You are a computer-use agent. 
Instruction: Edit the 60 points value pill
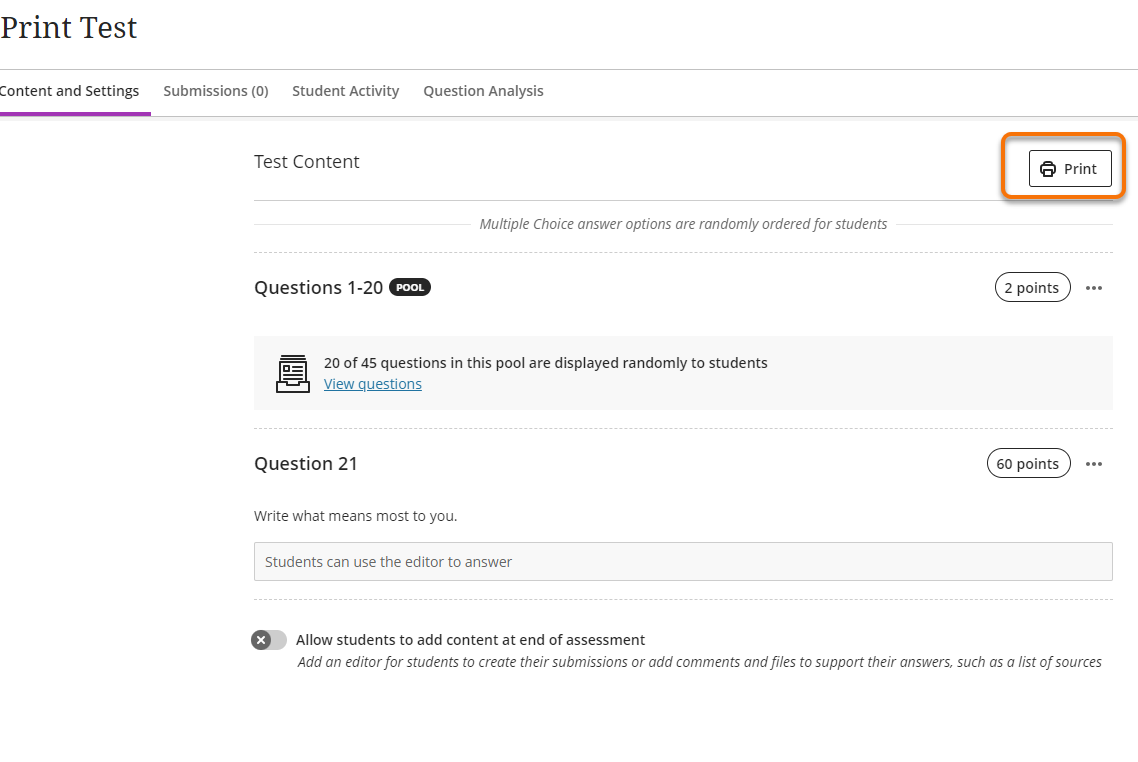(1028, 464)
